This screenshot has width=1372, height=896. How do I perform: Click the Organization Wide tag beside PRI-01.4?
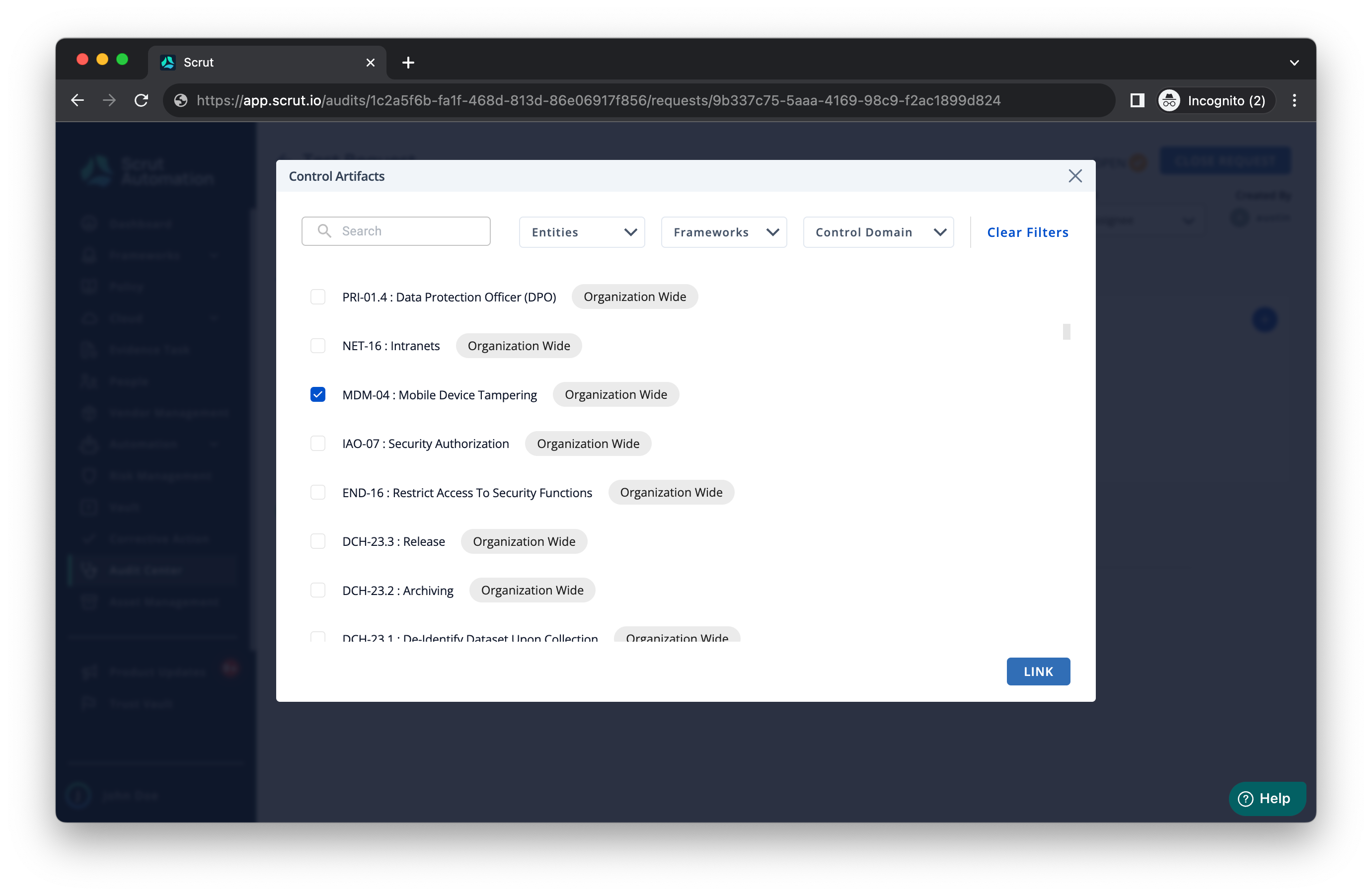click(635, 297)
